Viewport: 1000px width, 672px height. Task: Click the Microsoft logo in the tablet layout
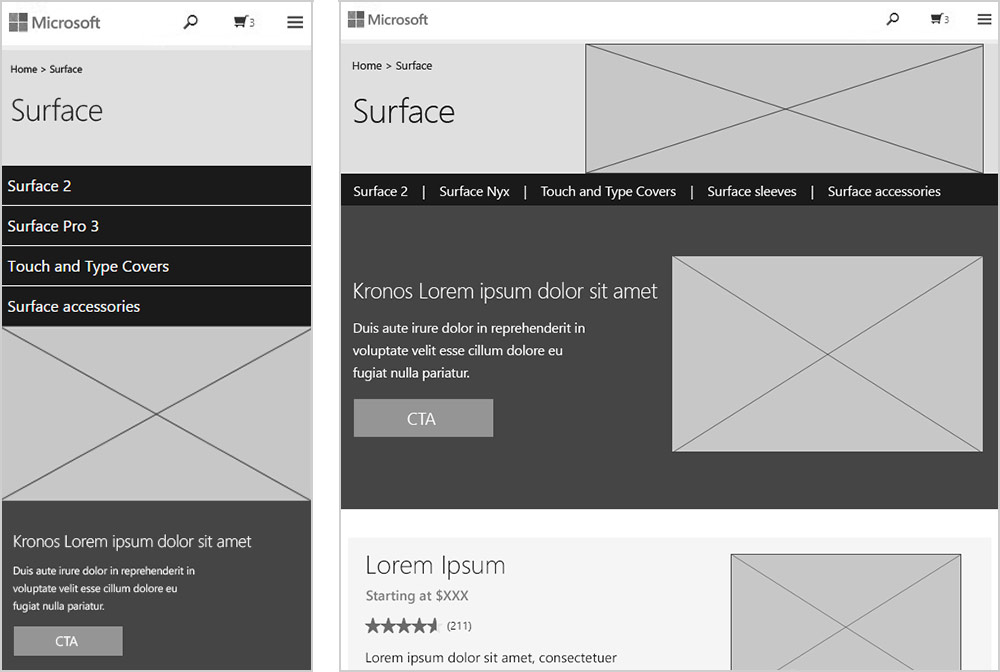coord(388,20)
